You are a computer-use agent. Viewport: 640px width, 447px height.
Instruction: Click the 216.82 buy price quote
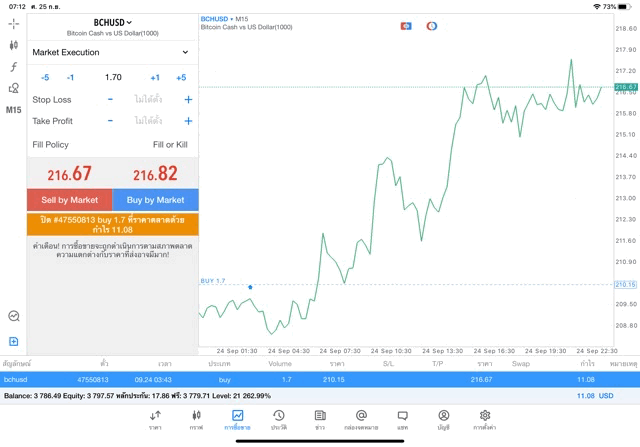156,174
